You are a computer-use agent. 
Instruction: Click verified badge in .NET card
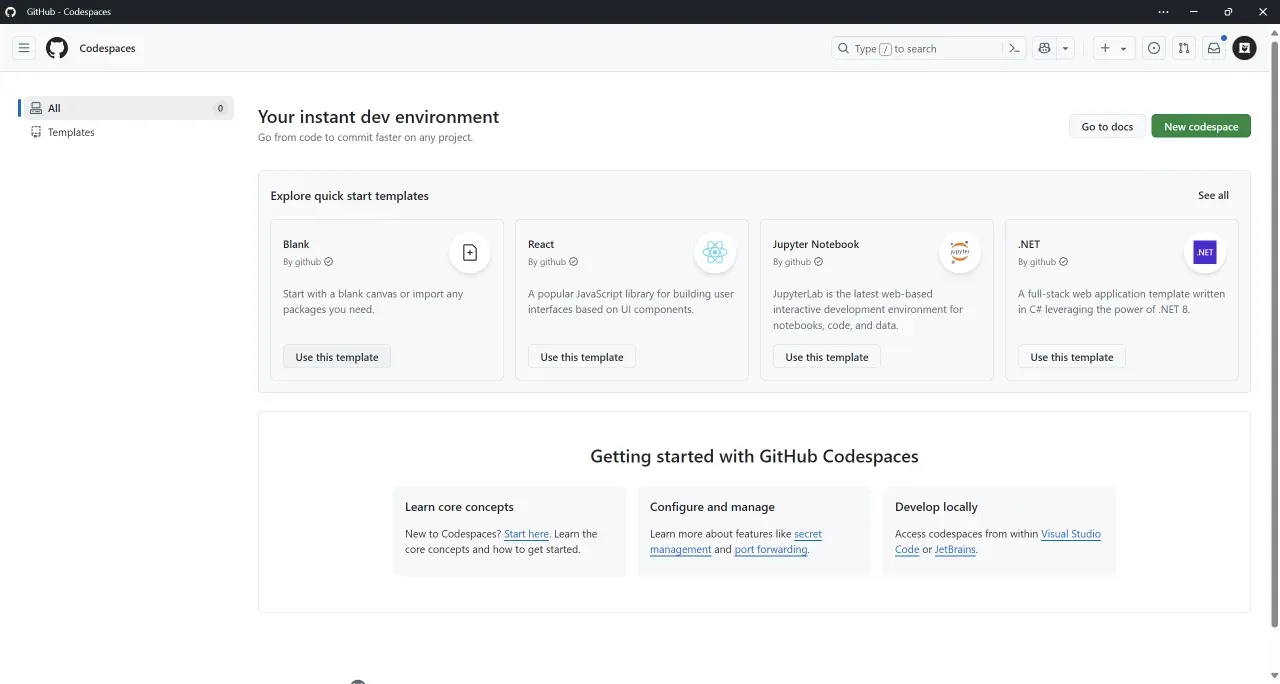[1063, 262]
